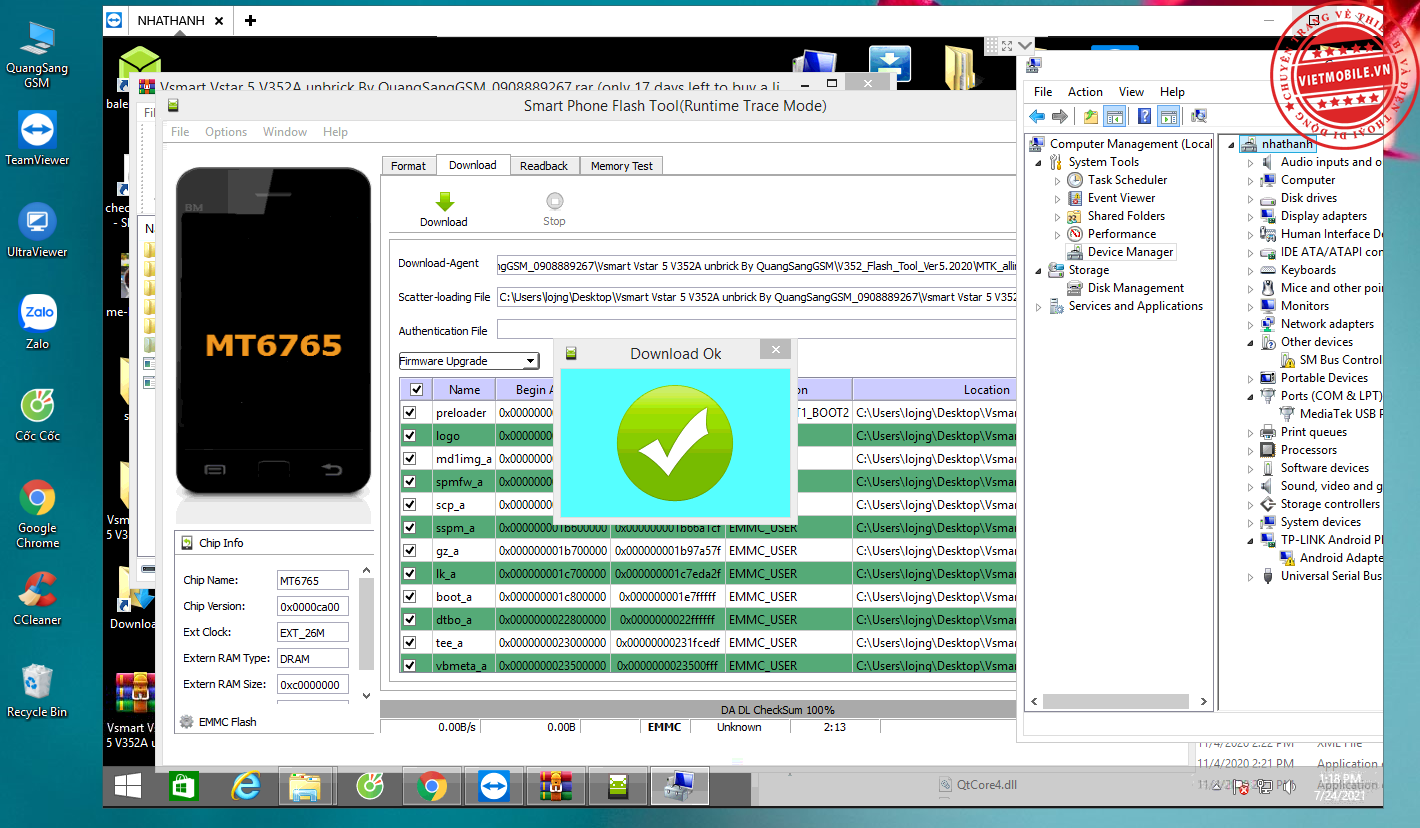Open the Recycle Bin on the desktop
Viewport: 1420px width, 828px height.
[37, 690]
